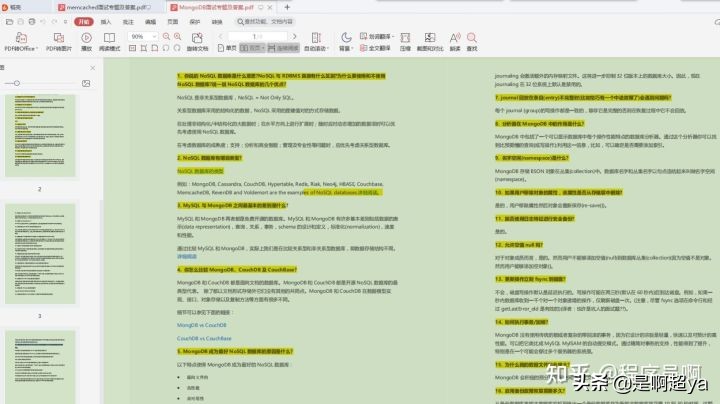This screenshot has width=720, height=404.
Task: Open the 保护 ribbon tab
Action: click(x=195, y=22)
